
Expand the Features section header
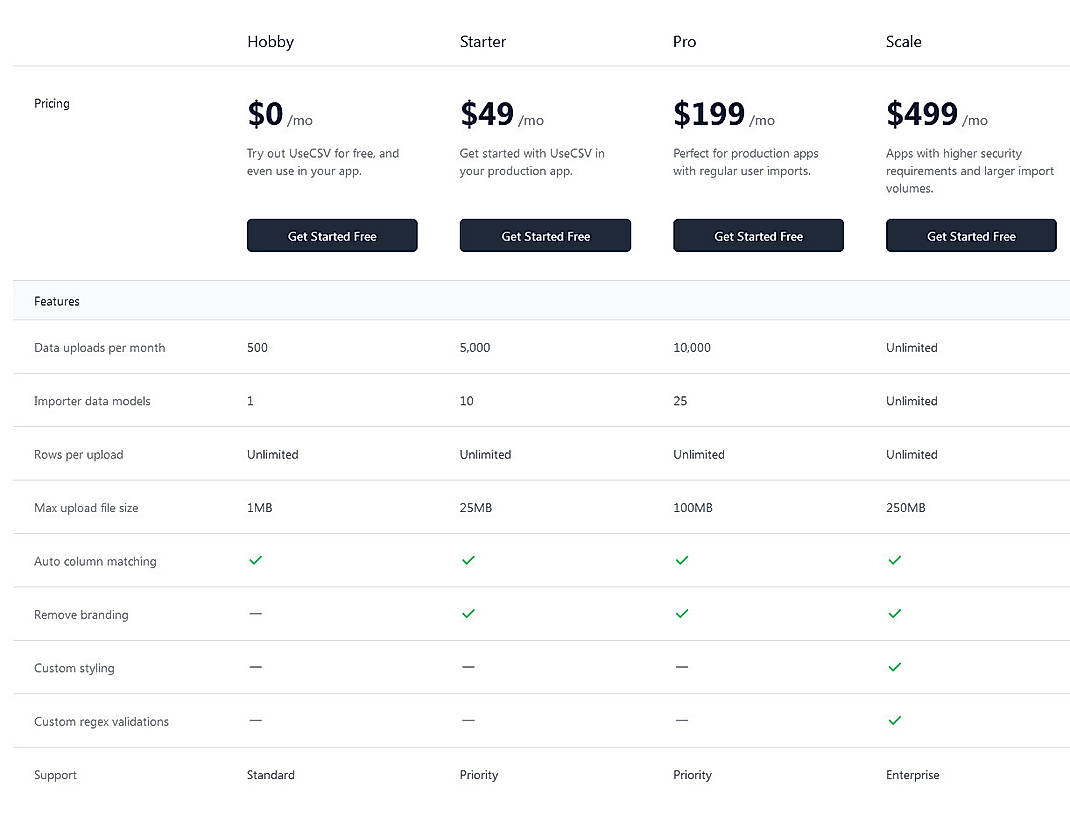(x=56, y=301)
